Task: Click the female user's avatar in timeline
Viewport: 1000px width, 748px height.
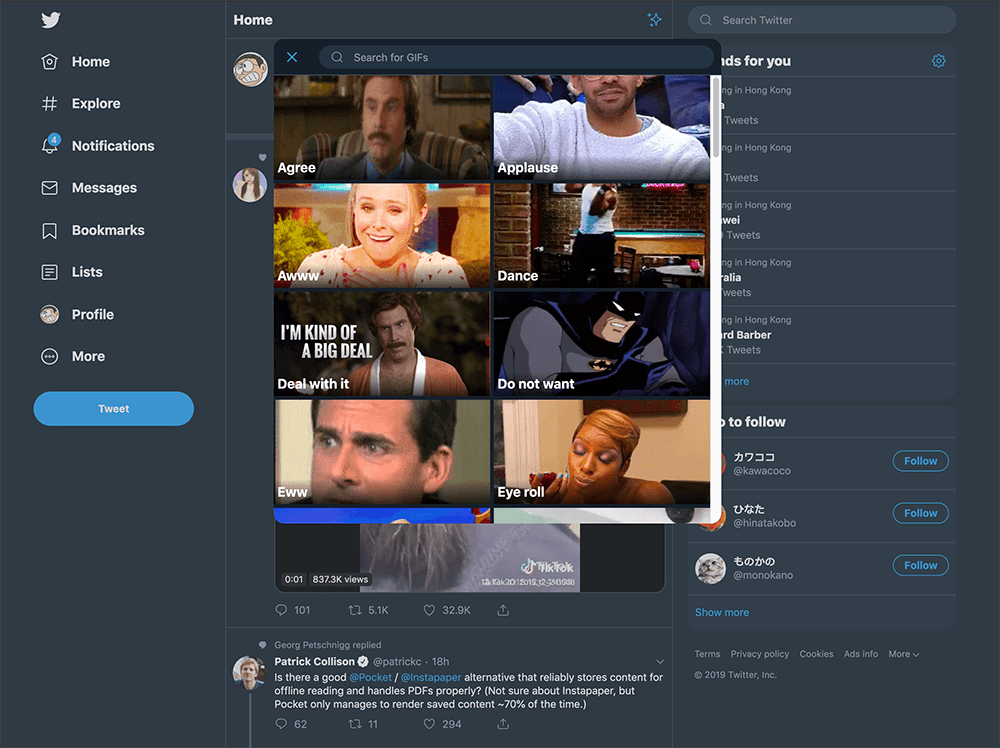Action: click(250, 185)
